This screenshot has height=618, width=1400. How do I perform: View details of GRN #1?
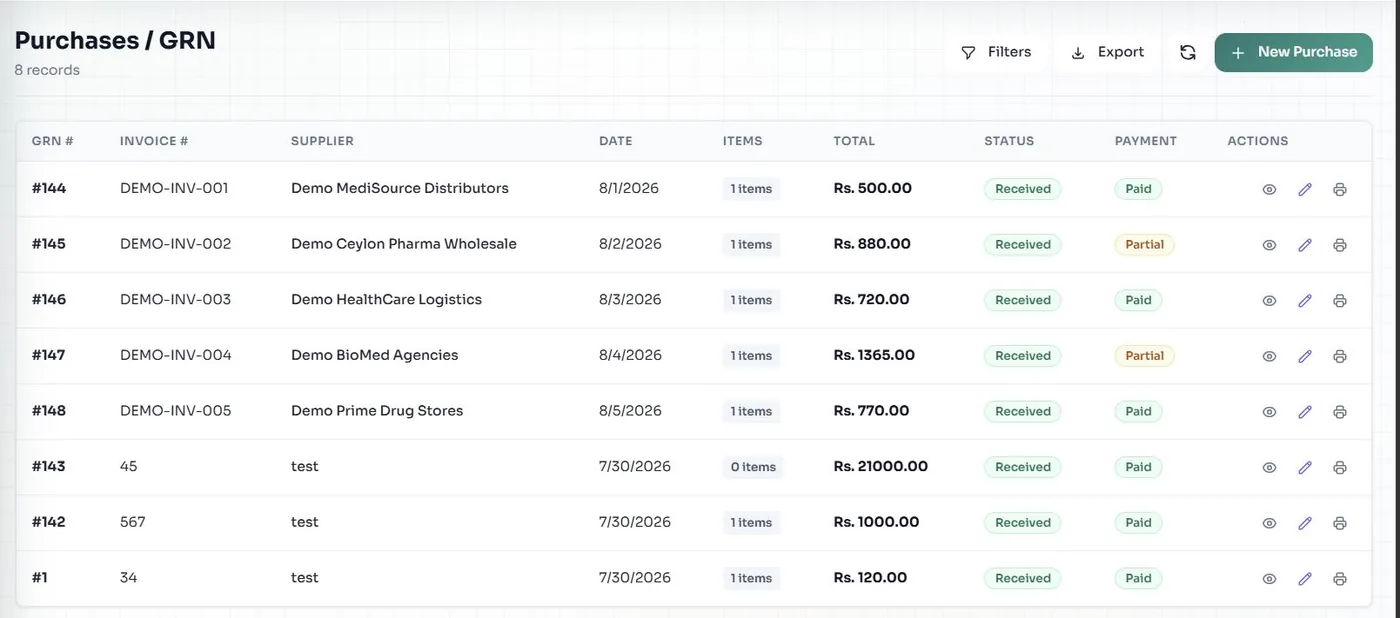[1269, 578]
